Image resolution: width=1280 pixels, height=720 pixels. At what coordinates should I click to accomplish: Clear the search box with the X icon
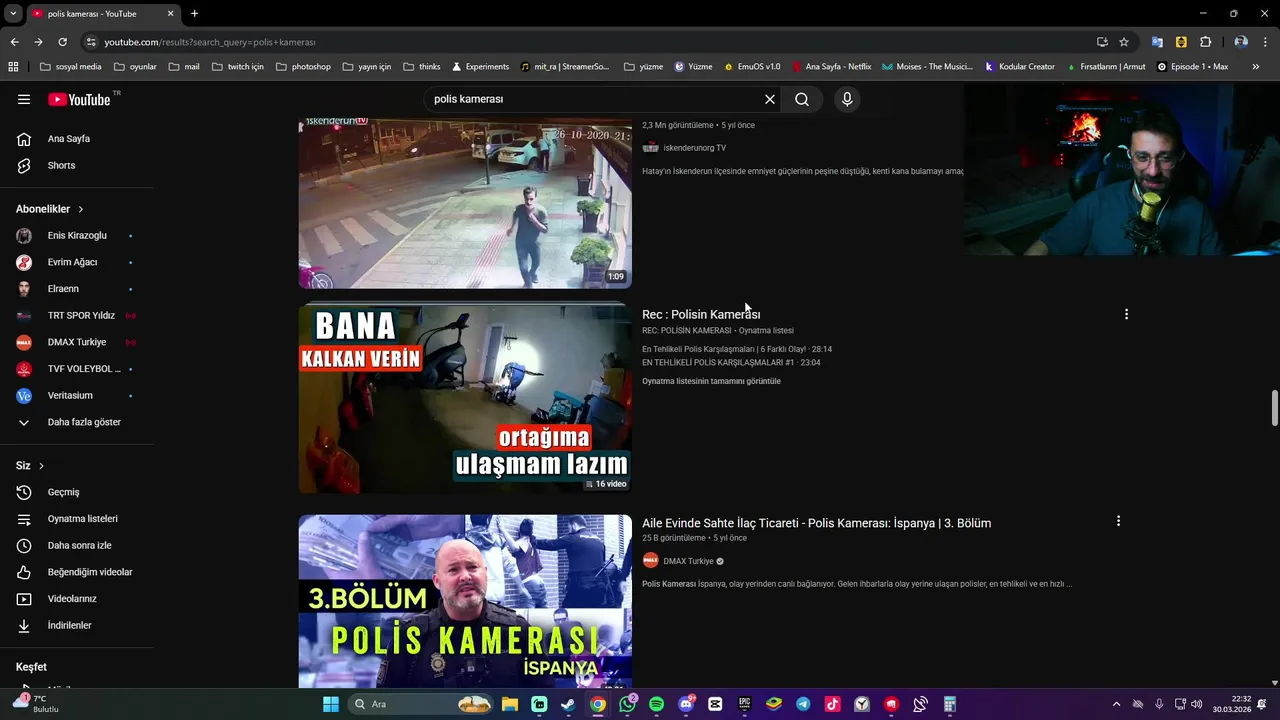coord(770,99)
